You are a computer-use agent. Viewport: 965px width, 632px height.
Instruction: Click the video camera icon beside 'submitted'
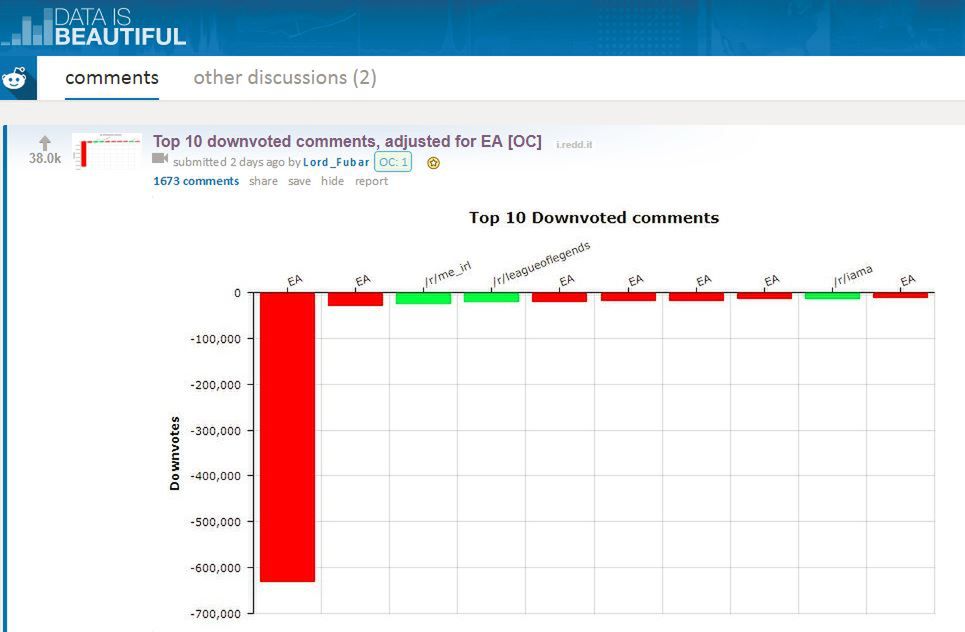[x=160, y=159]
